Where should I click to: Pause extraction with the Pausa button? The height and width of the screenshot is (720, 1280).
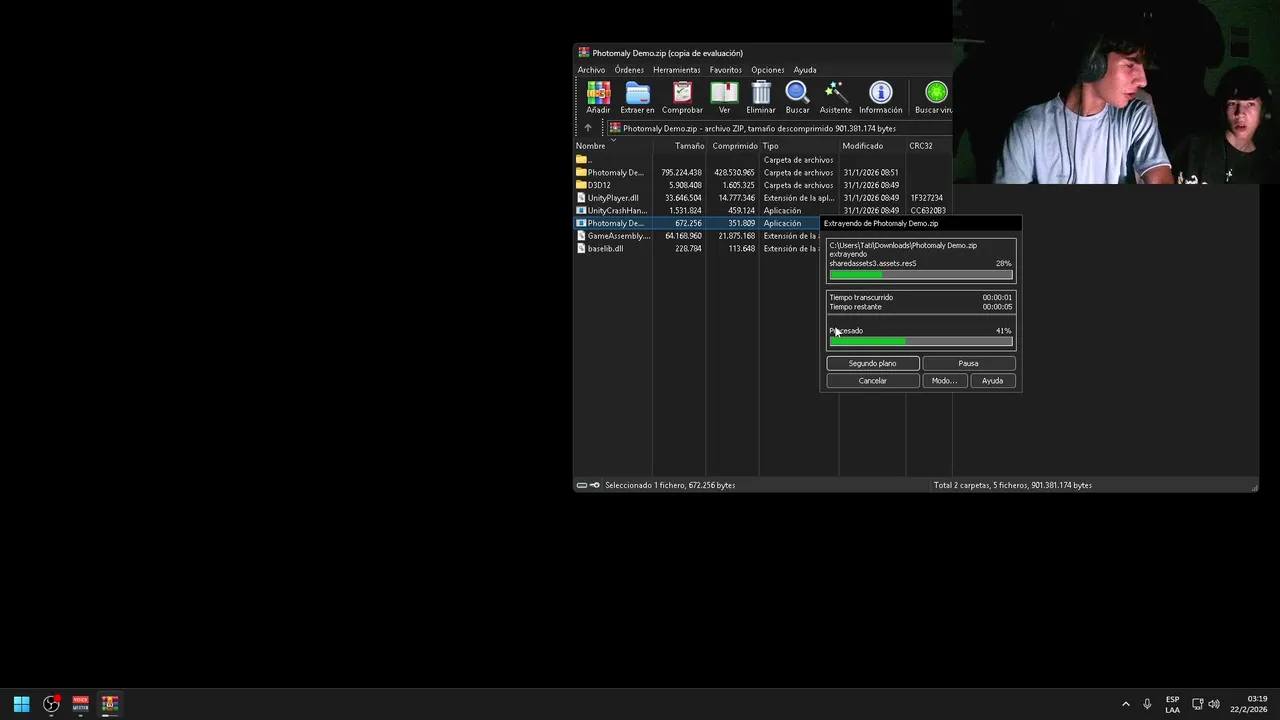968,364
